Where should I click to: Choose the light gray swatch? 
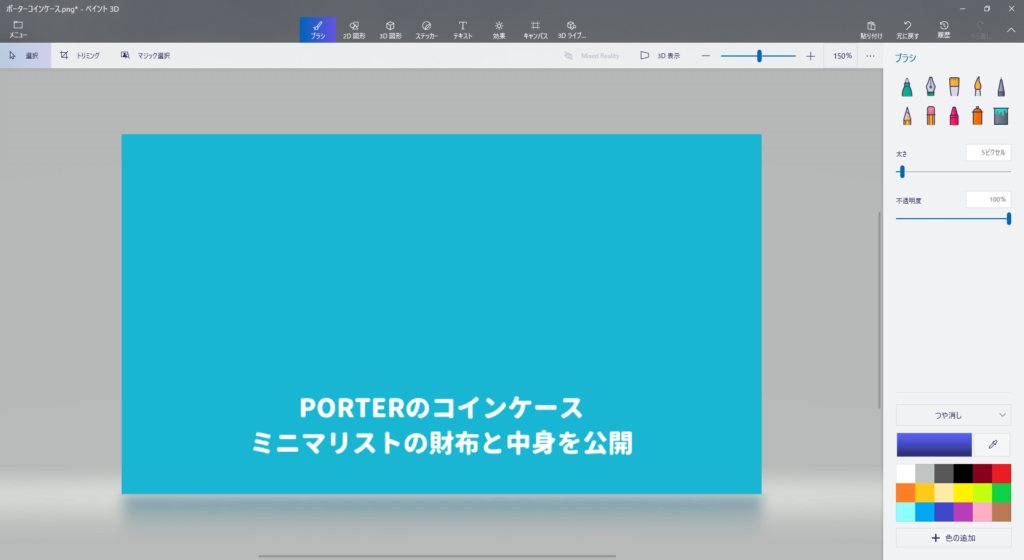[925, 473]
